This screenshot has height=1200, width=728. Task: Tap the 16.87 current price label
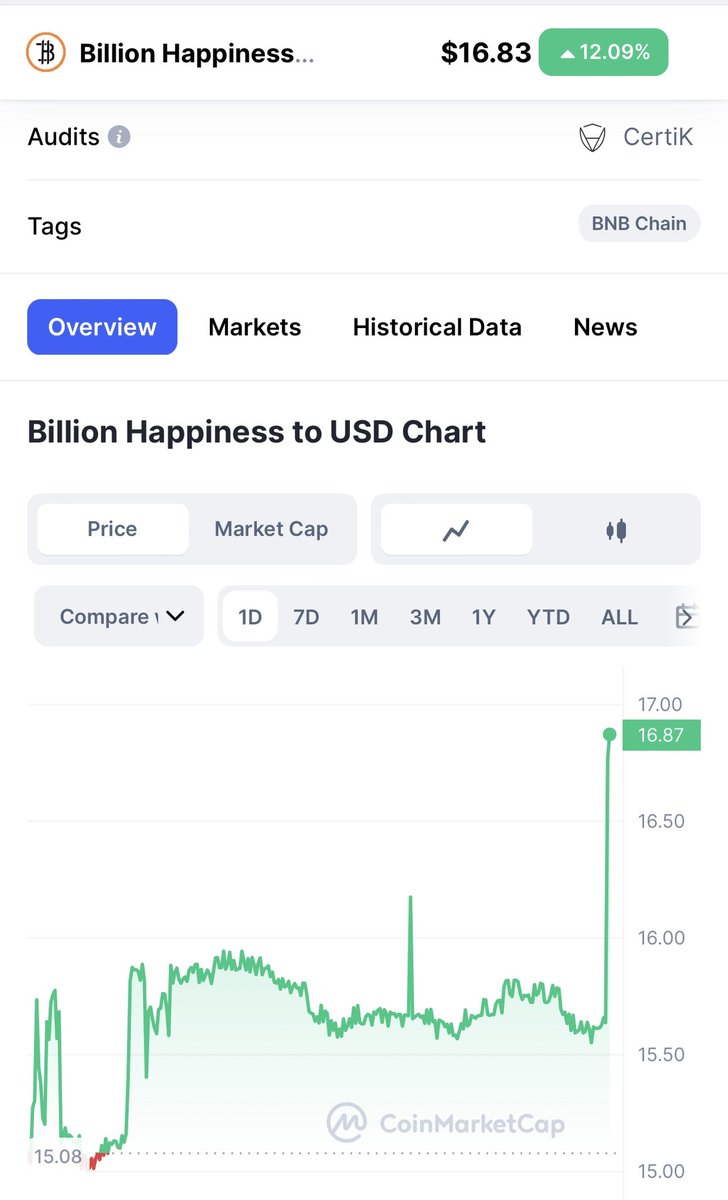tap(661, 735)
